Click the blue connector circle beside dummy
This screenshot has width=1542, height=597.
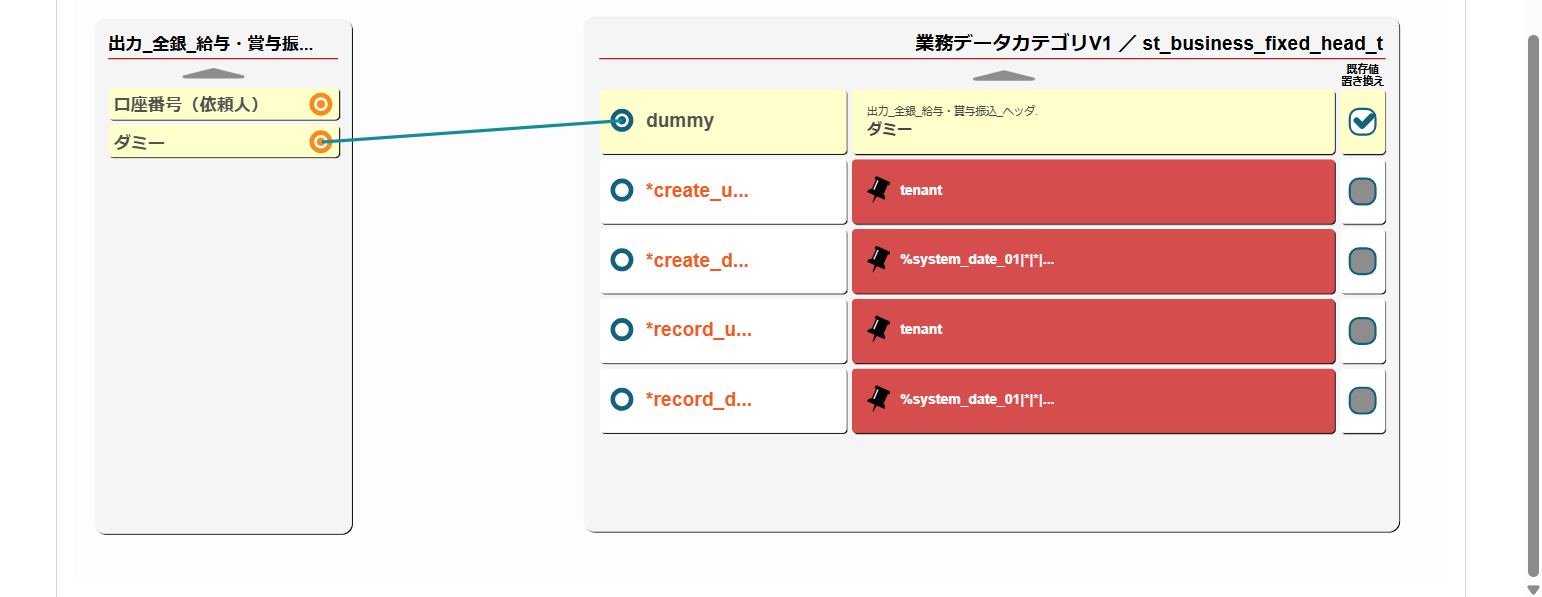coord(621,121)
